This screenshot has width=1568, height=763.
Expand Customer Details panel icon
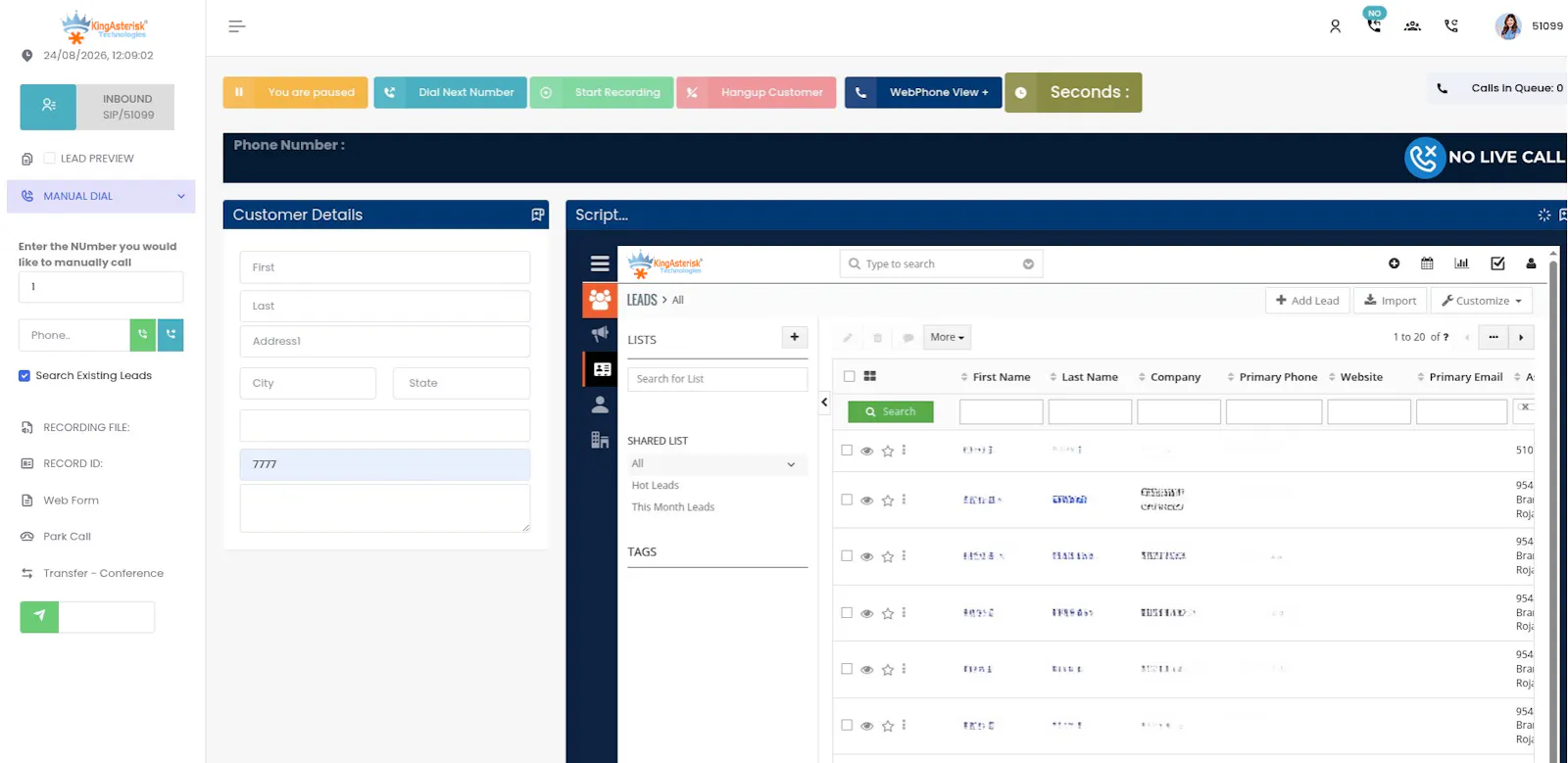pyautogui.click(x=537, y=215)
